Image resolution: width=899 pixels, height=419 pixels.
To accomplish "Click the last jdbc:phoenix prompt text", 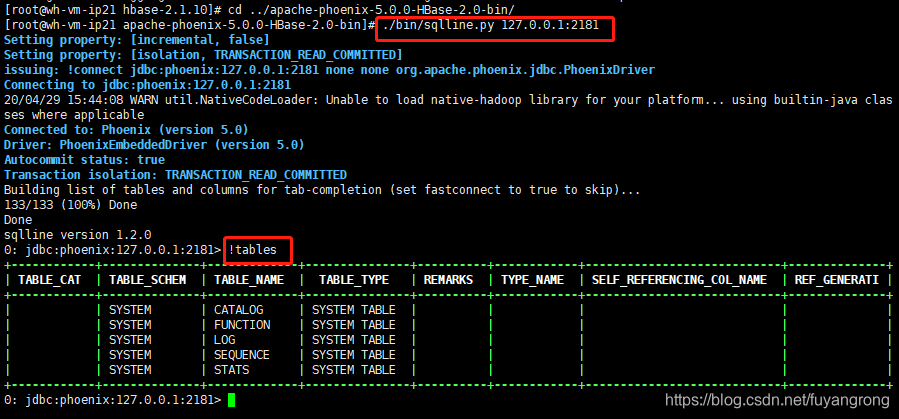I will click(x=112, y=400).
